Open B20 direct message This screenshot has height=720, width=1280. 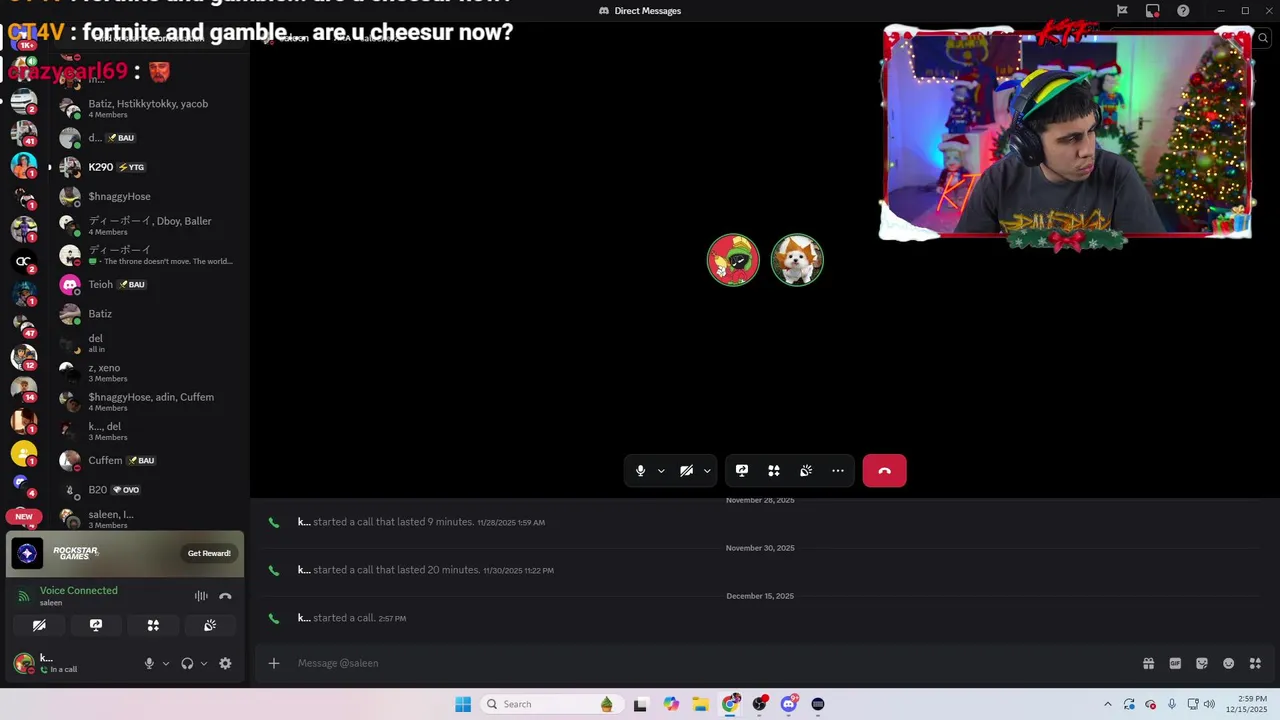pos(148,490)
